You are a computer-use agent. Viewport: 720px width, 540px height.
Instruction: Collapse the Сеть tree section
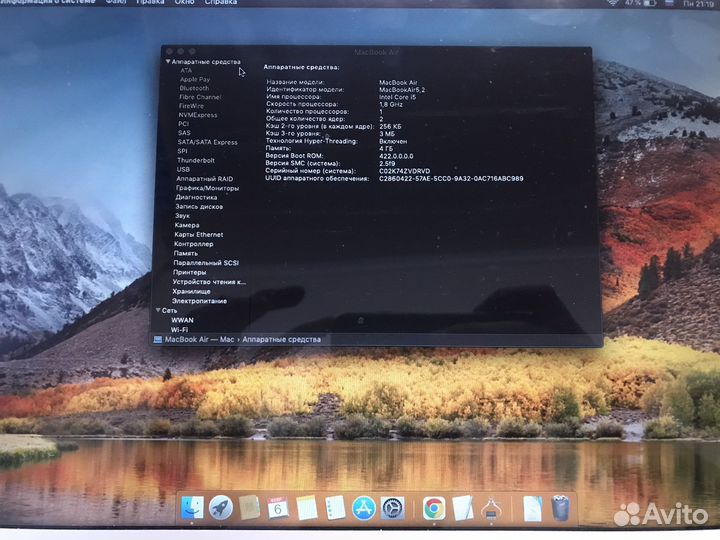tap(158, 310)
